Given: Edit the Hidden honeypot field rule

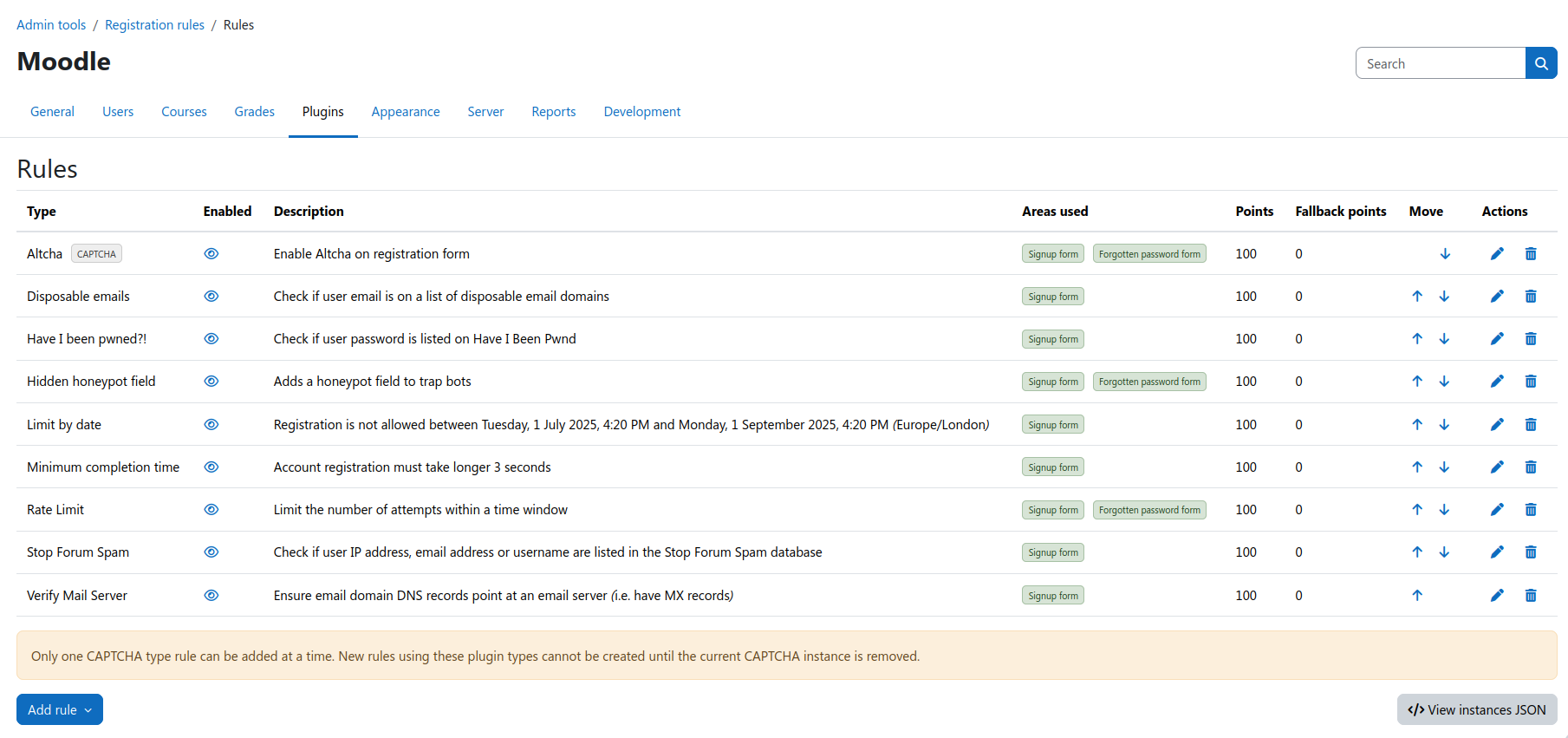Looking at the screenshot, I should (x=1497, y=382).
